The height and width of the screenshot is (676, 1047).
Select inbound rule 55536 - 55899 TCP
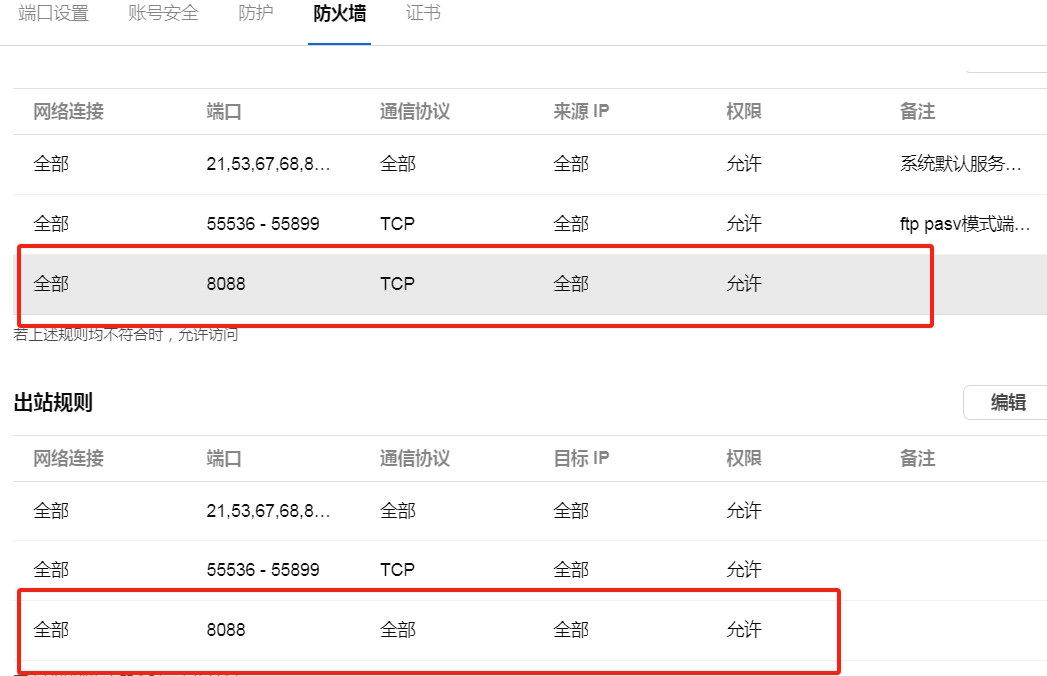coord(530,224)
